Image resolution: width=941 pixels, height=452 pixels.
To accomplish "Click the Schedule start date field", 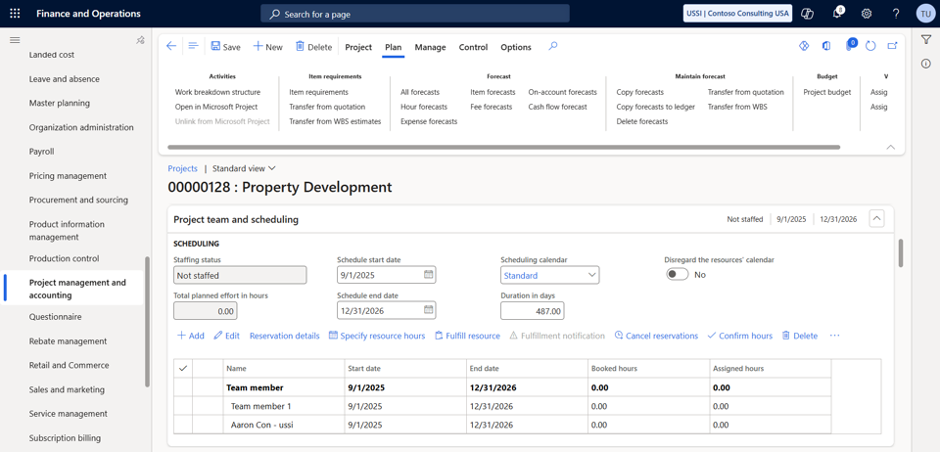I will click(386, 275).
